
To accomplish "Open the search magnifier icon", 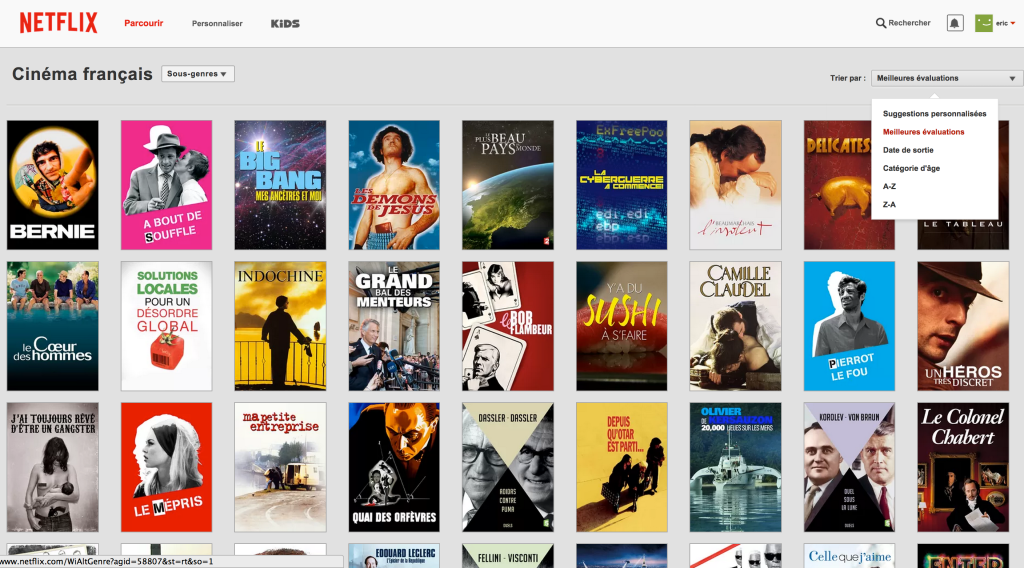I will (x=881, y=23).
